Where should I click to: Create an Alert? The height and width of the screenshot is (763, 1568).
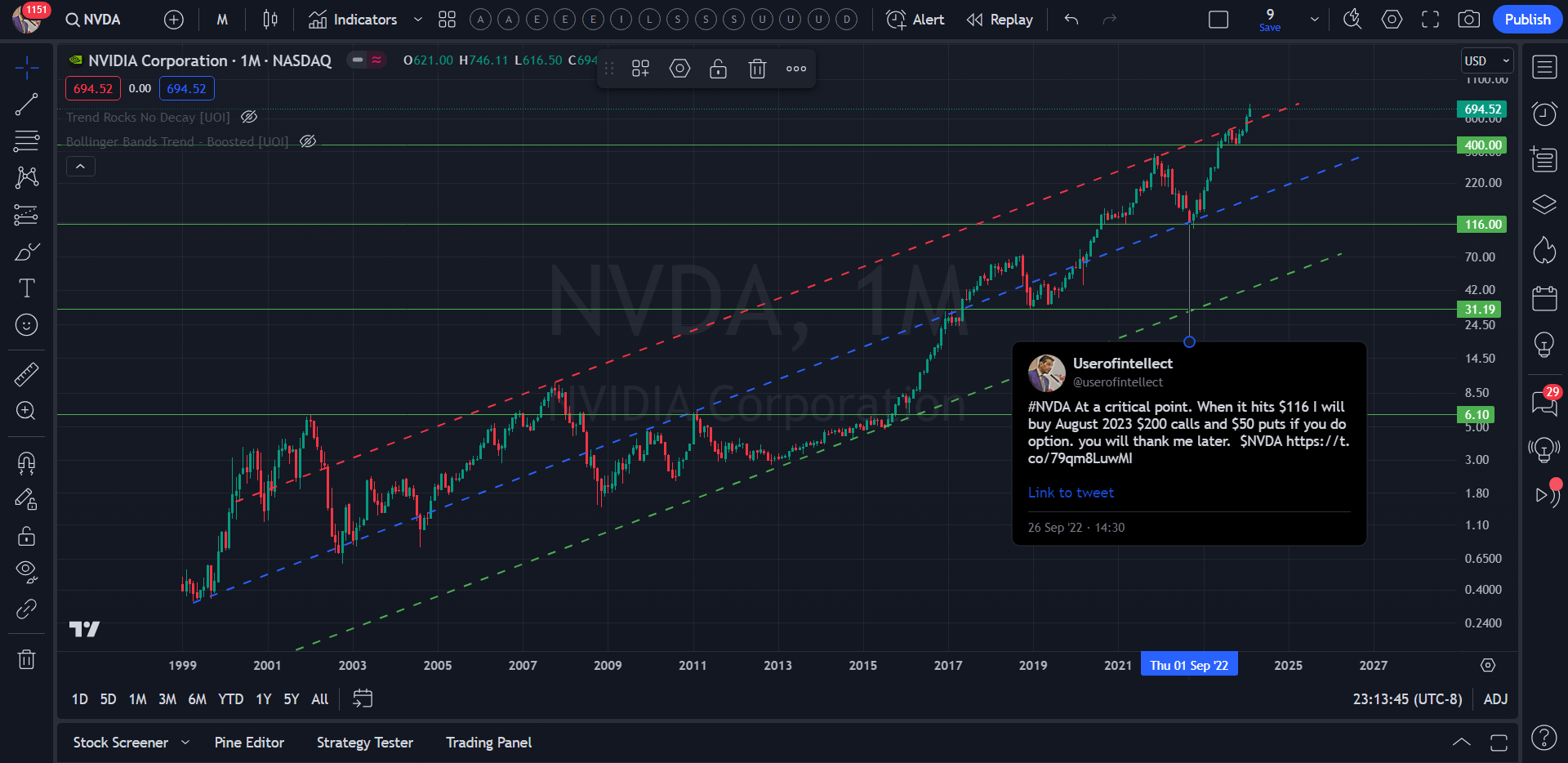pos(915,20)
